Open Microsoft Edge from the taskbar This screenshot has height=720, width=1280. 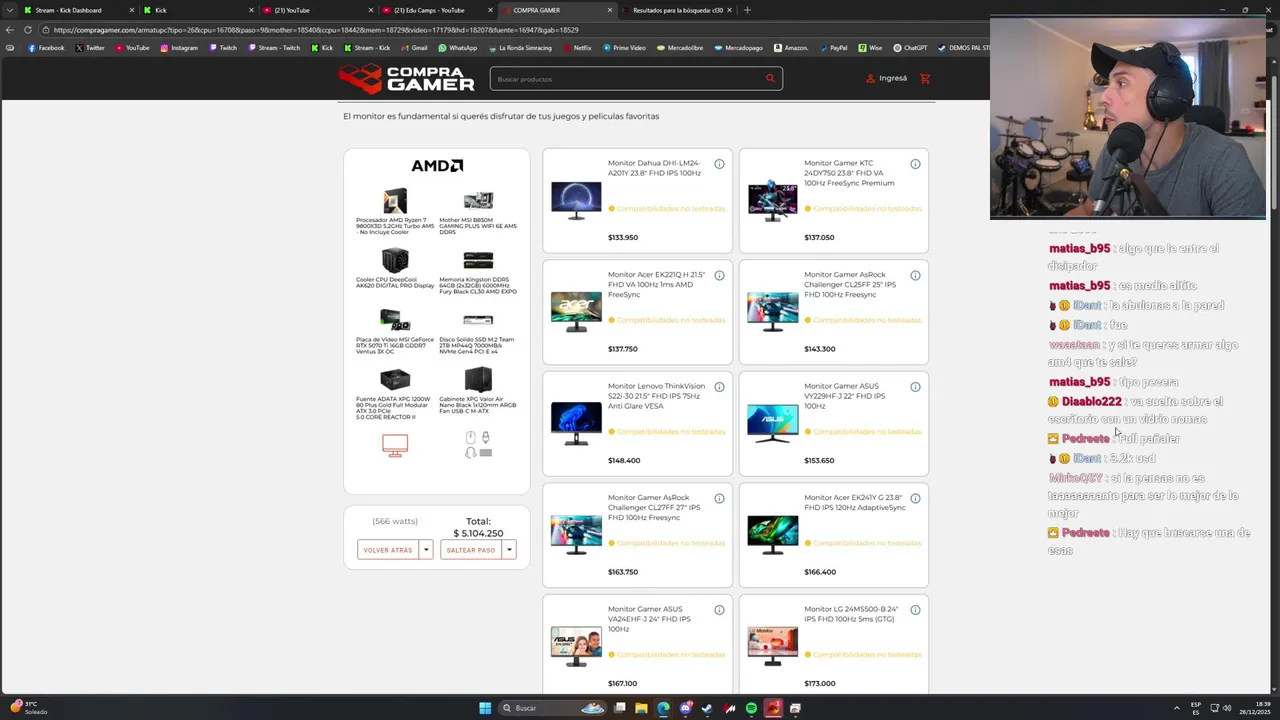point(663,708)
